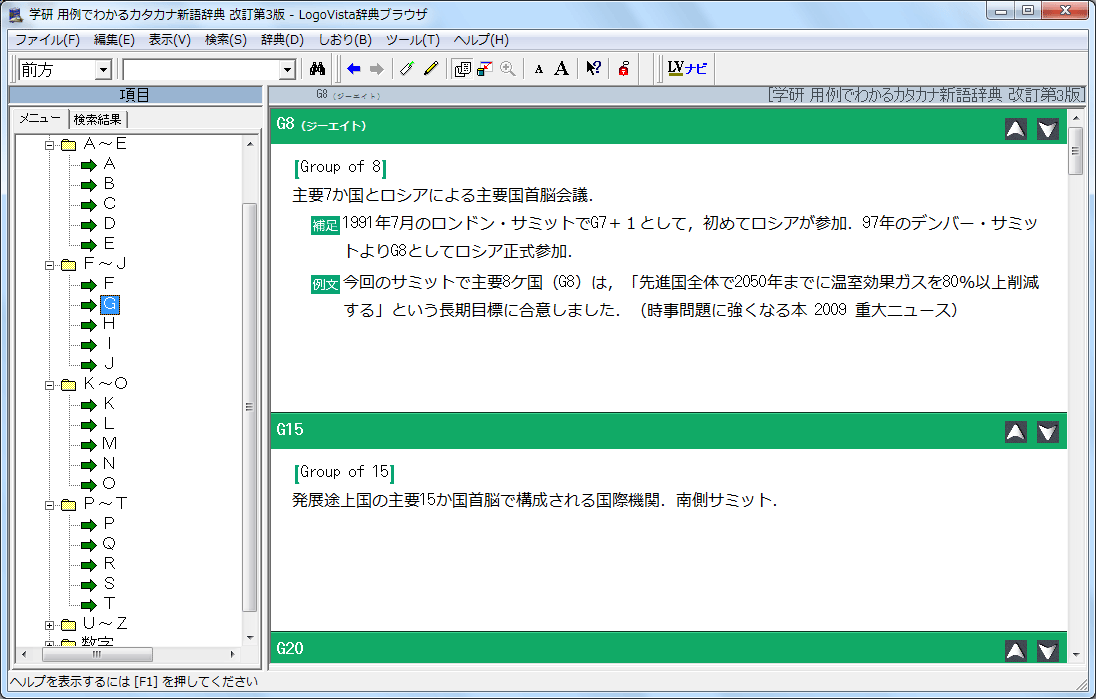The width and height of the screenshot is (1096, 699).
Task: Open the 辞典(D) menu
Action: pyautogui.click(x=282, y=40)
